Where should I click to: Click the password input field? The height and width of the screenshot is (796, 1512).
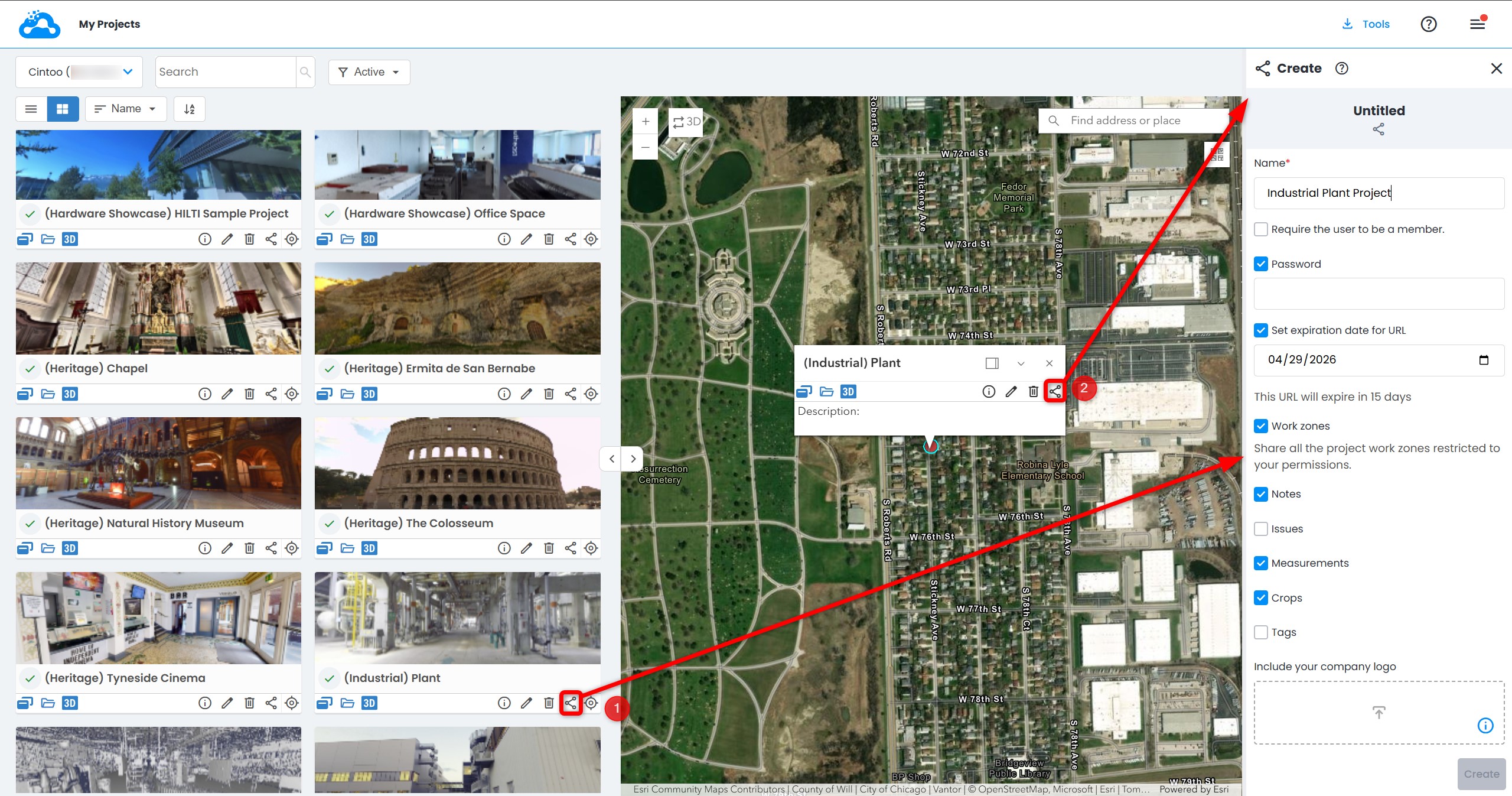coord(1379,294)
